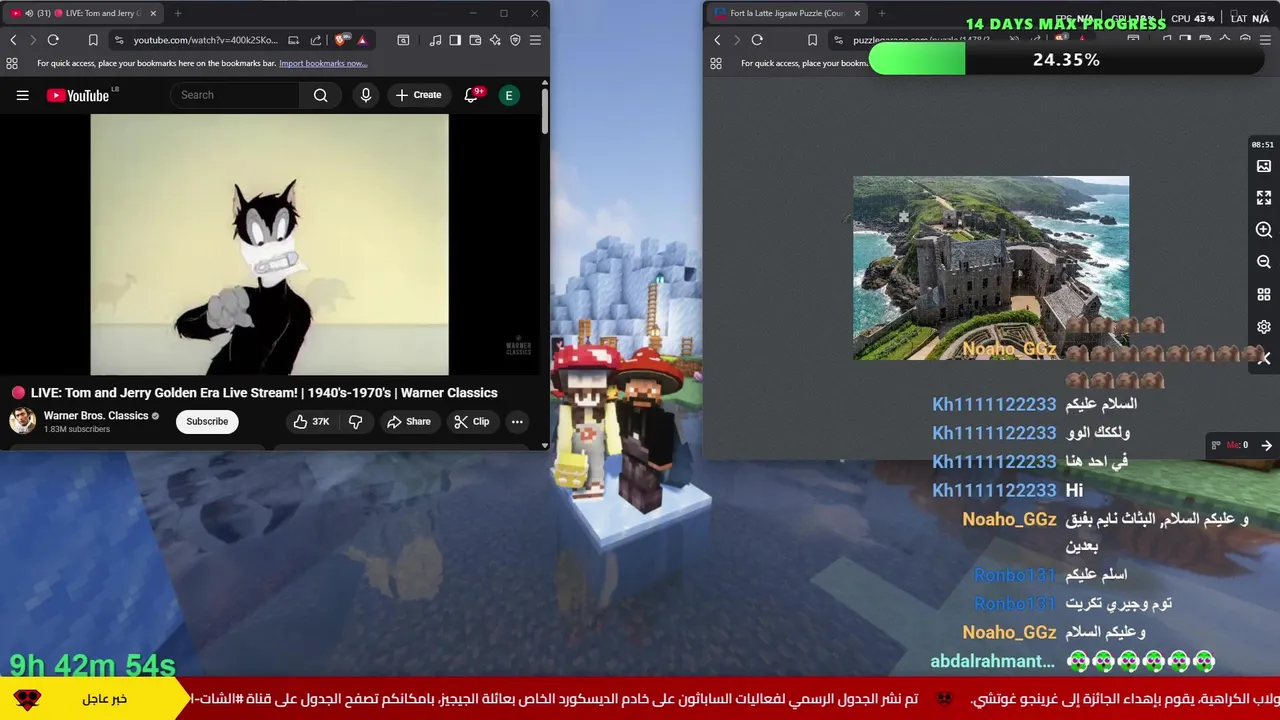Click the youtube.com address bar
This screenshot has height=720, width=1280.
[205, 40]
